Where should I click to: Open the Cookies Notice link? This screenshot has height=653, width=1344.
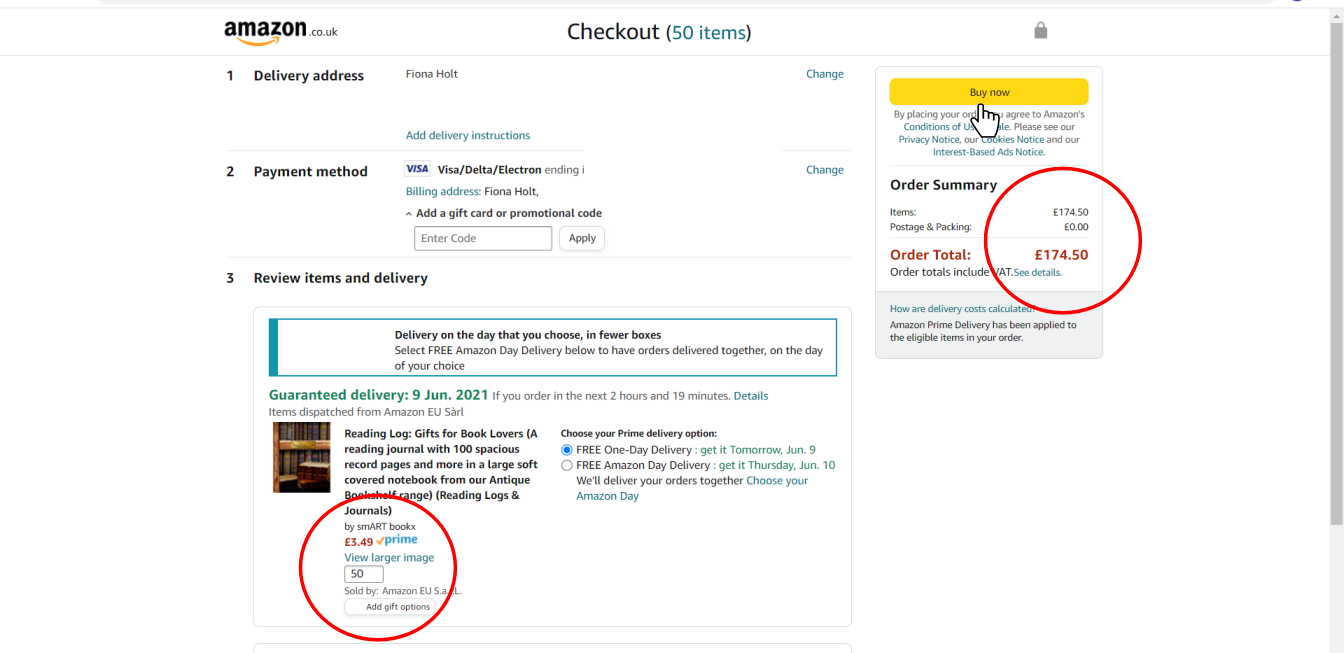(1012, 140)
